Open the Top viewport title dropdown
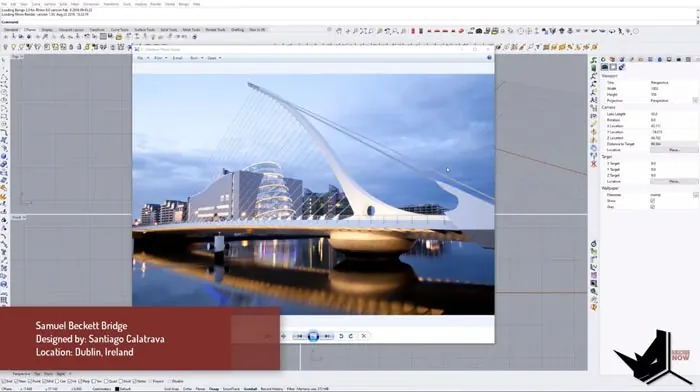Viewport: 700px width, 392px height. click(x=22, y=57)
